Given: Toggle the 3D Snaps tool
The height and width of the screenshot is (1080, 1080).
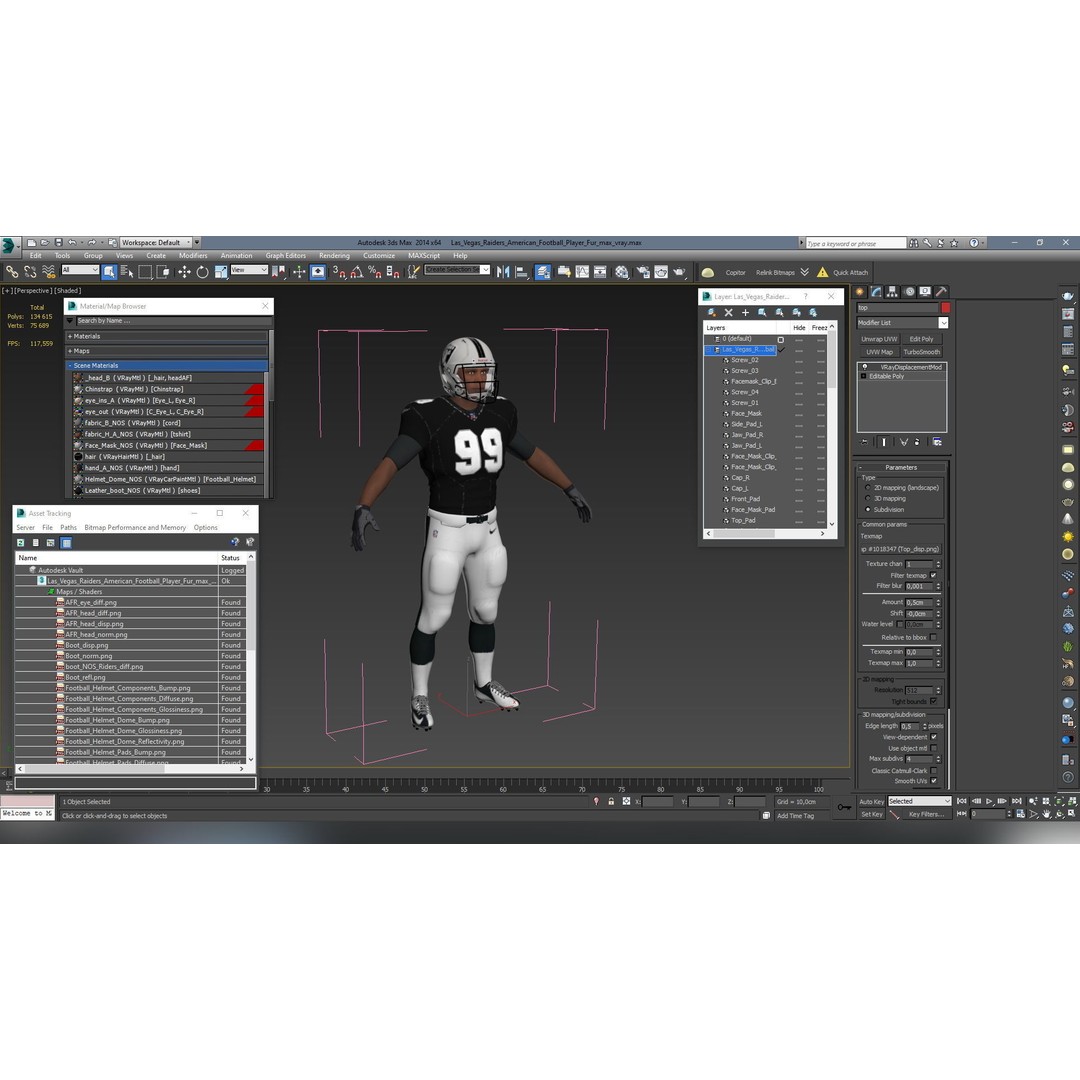Looking at the screenshot, I should 339,272.
